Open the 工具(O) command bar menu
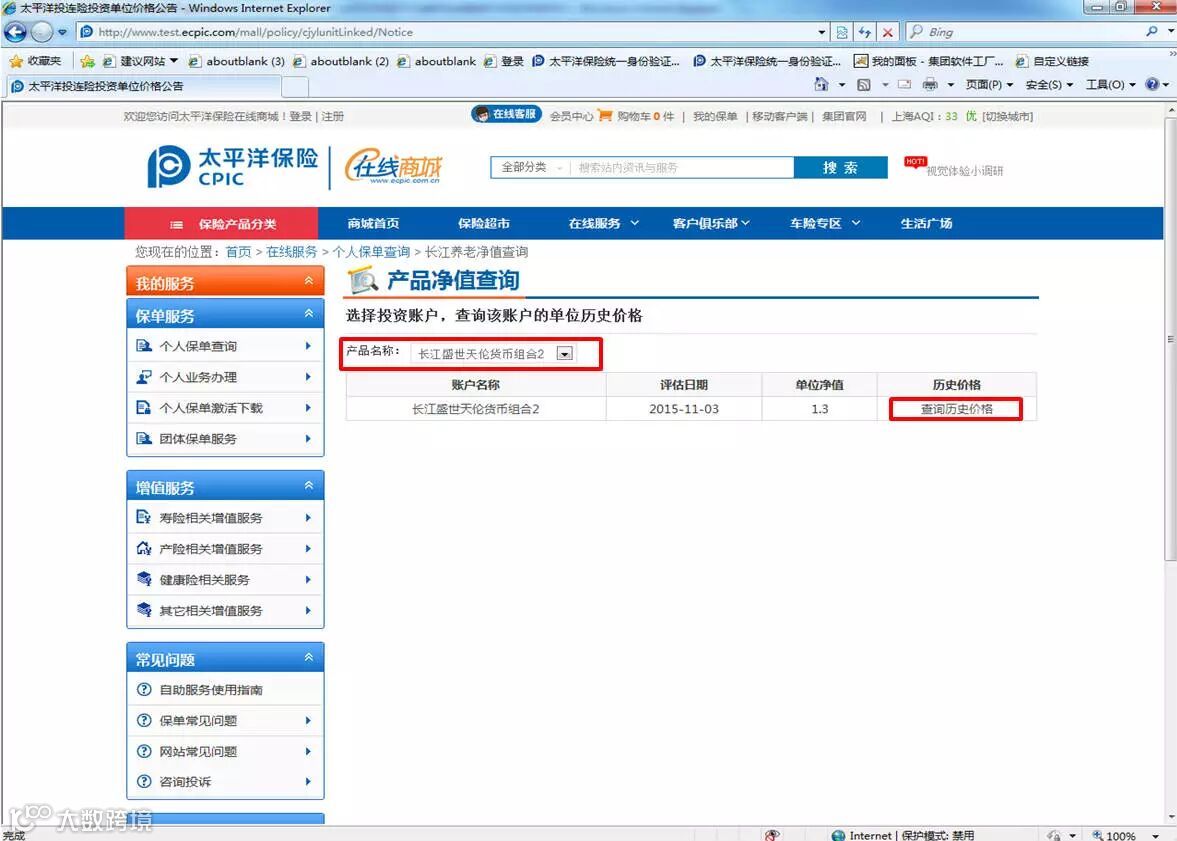 (1111, 84)
